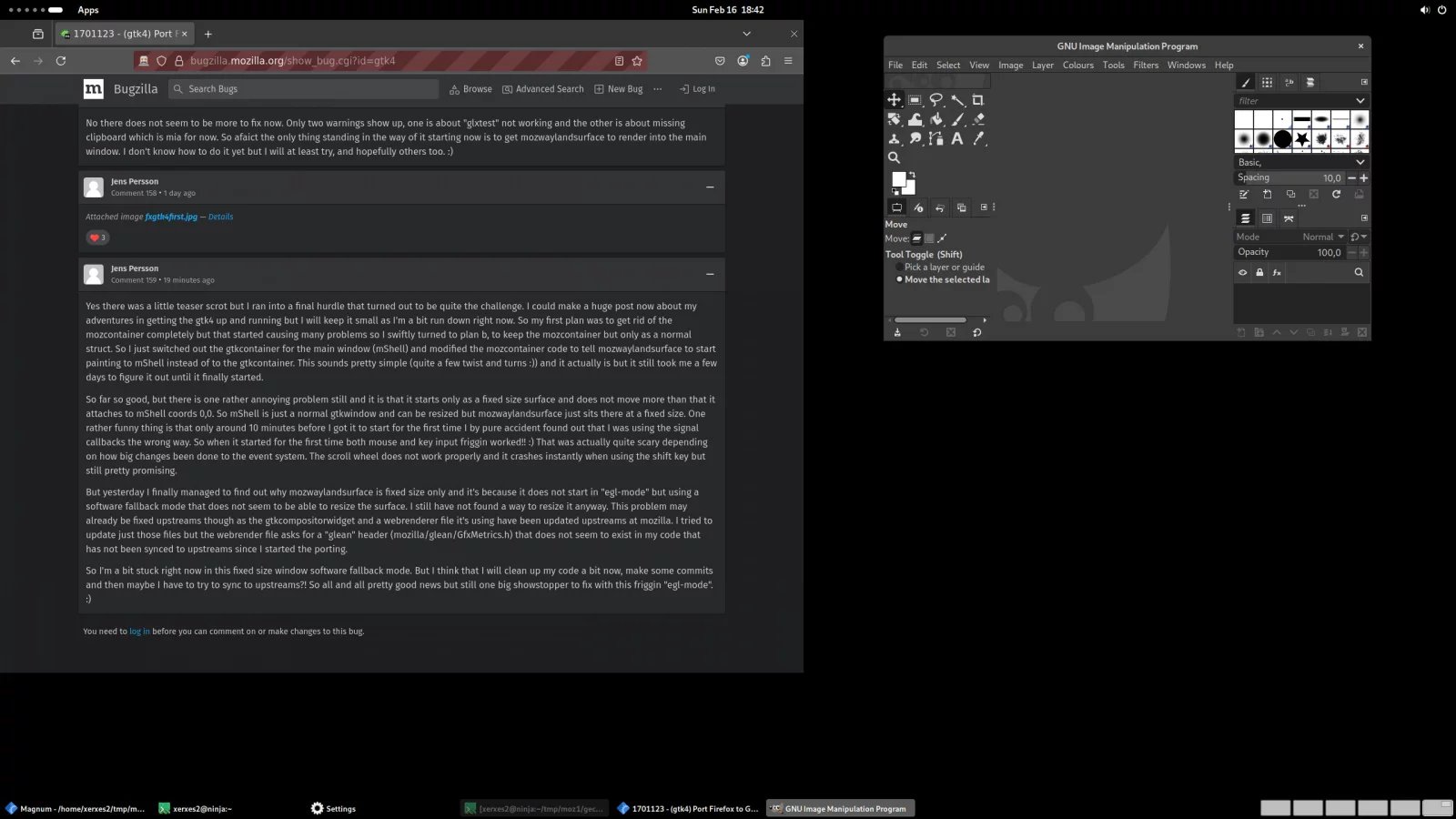Screen dimensions: 1456x819
Task: Toggle the layer effects fx column header
Action: (x=1277, y=272)
